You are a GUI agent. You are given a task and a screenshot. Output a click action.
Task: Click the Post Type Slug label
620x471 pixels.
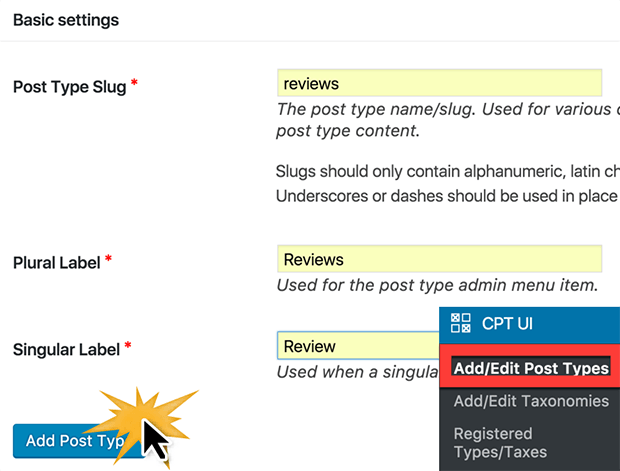tap(70, 87)
